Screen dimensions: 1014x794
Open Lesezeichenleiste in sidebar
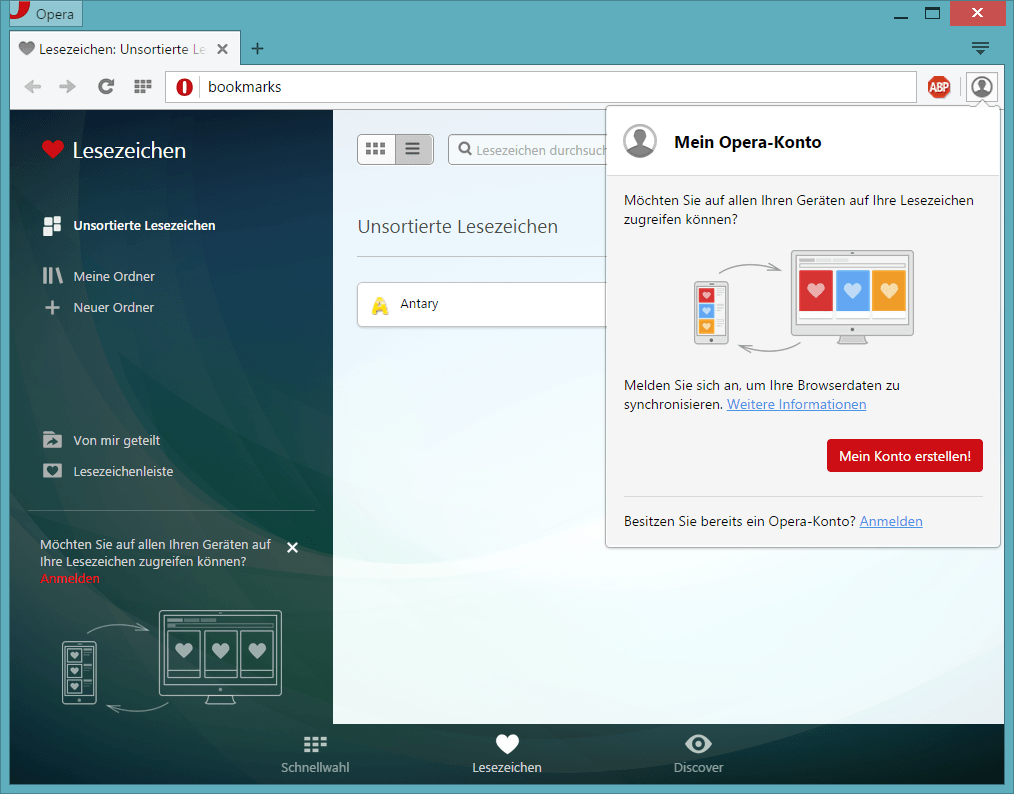click(108, 471)
